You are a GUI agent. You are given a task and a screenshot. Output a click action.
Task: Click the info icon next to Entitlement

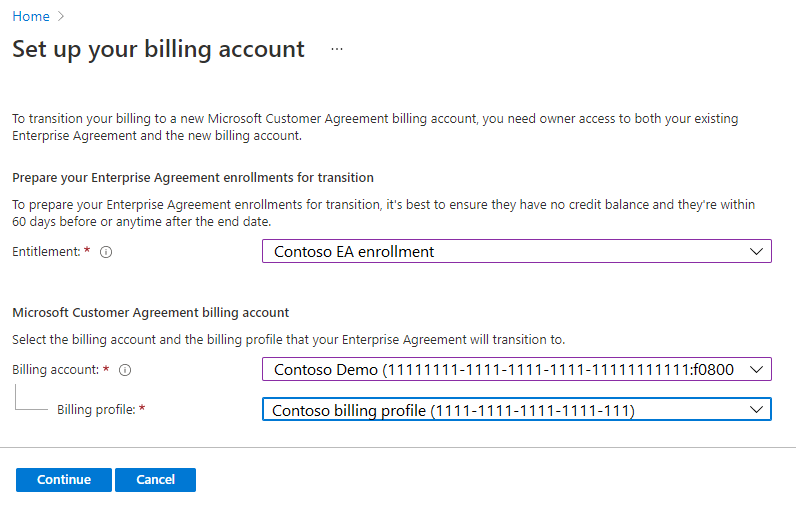106,252
